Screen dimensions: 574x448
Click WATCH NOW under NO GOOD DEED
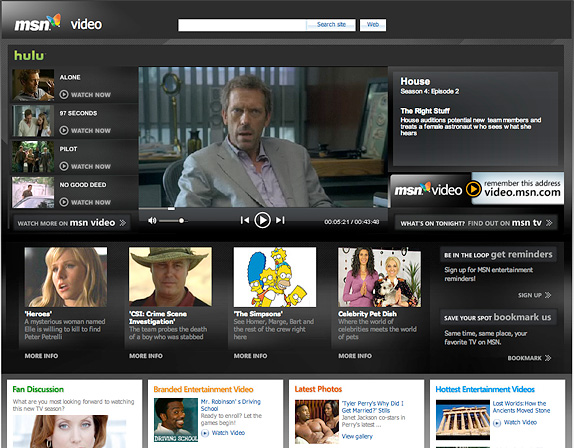tap(91, 202)
